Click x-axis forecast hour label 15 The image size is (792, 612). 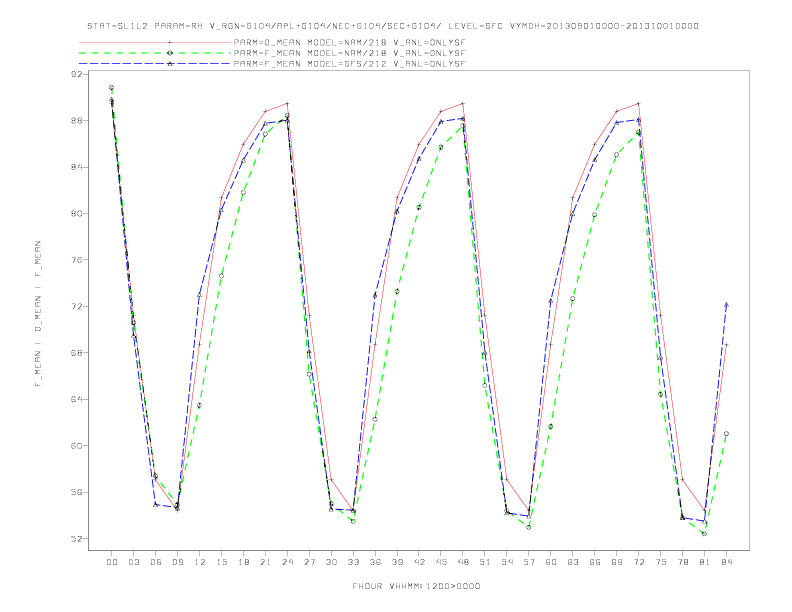pyautogui.click(x=221, y=562)
